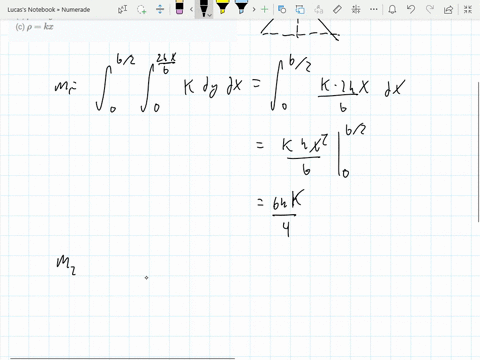
Task: Click the shapes tool icon
Action: pyautogui.click(x=282, y=9)
